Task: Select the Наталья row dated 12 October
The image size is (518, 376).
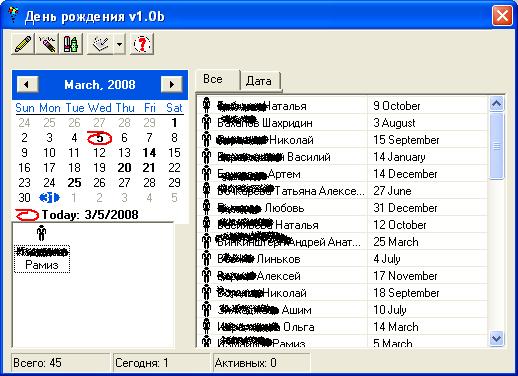Action: point(343,225)
